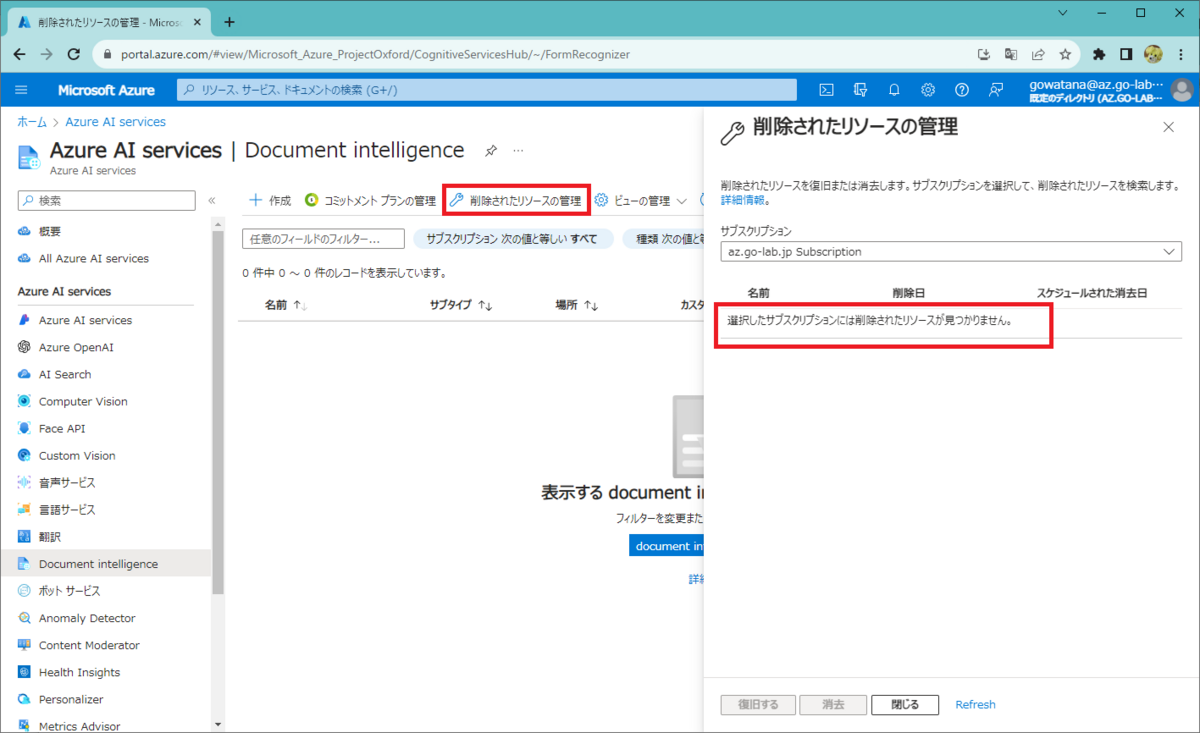This screenshot has width=1200, height=733.
Task: Click the Refresh link in panel
Action: pos(975,704)
